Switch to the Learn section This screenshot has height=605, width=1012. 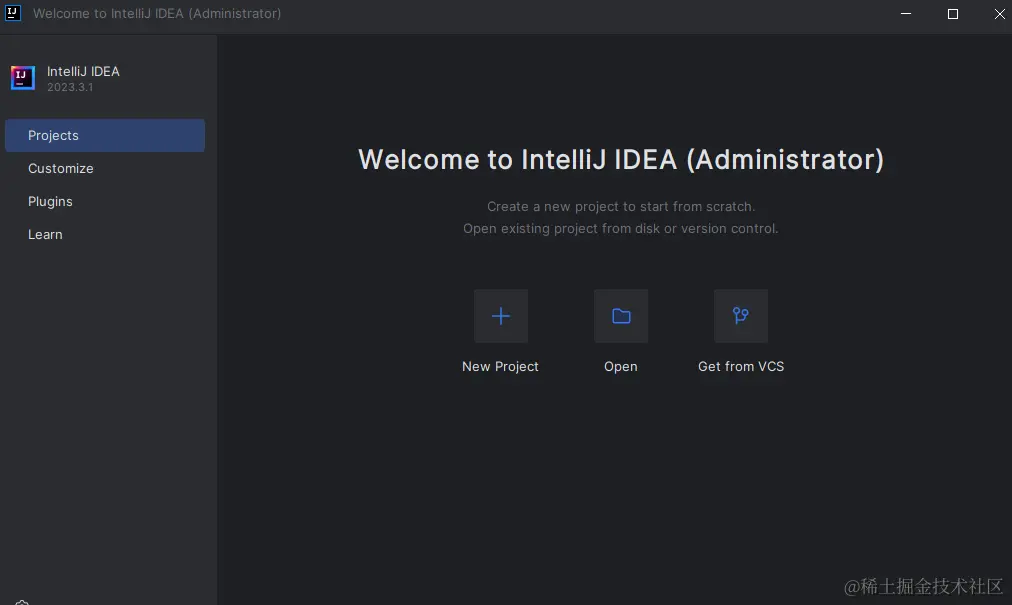[x=105, y=234]
